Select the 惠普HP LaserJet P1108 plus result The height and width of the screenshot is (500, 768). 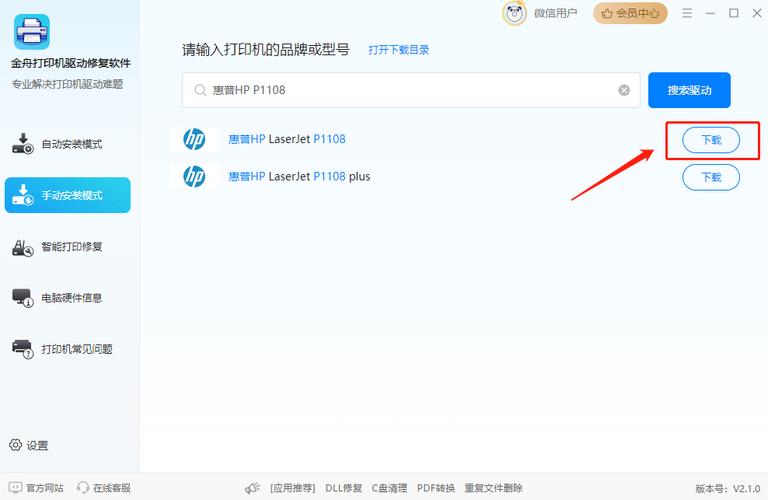[x=299, y=176]
